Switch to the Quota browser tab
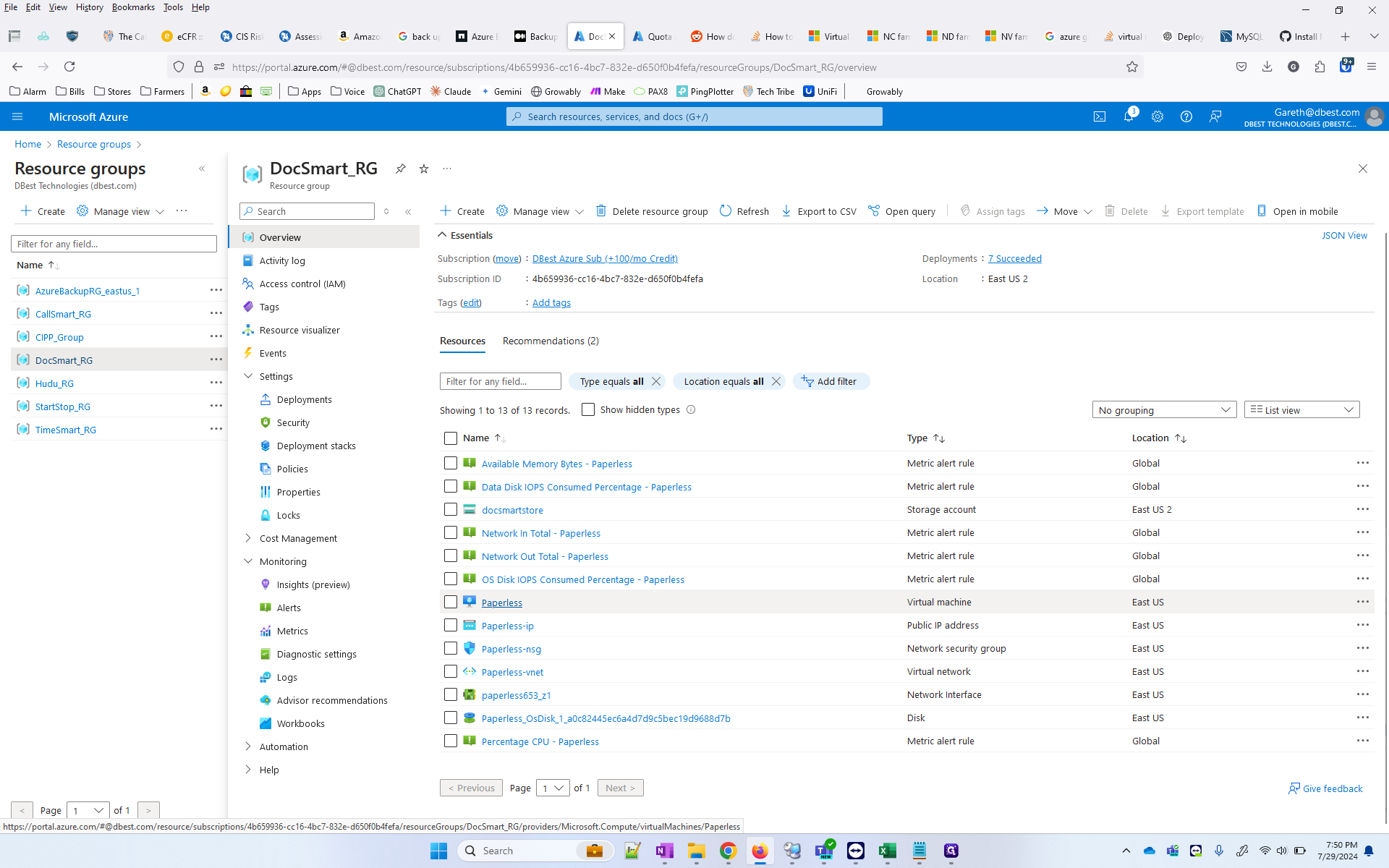The image size is (1389, 868). coord(653,36)
